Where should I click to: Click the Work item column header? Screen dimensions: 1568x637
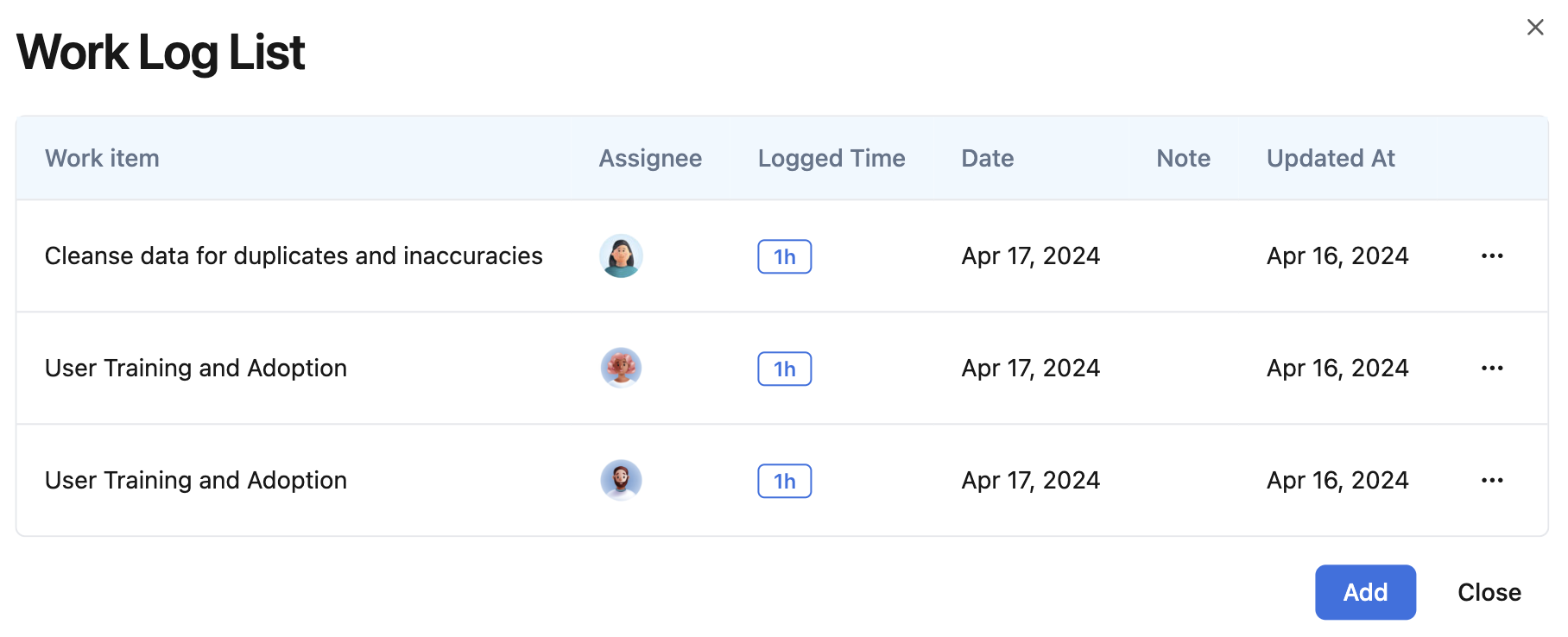pyautogui.click(x=102, y=159)
